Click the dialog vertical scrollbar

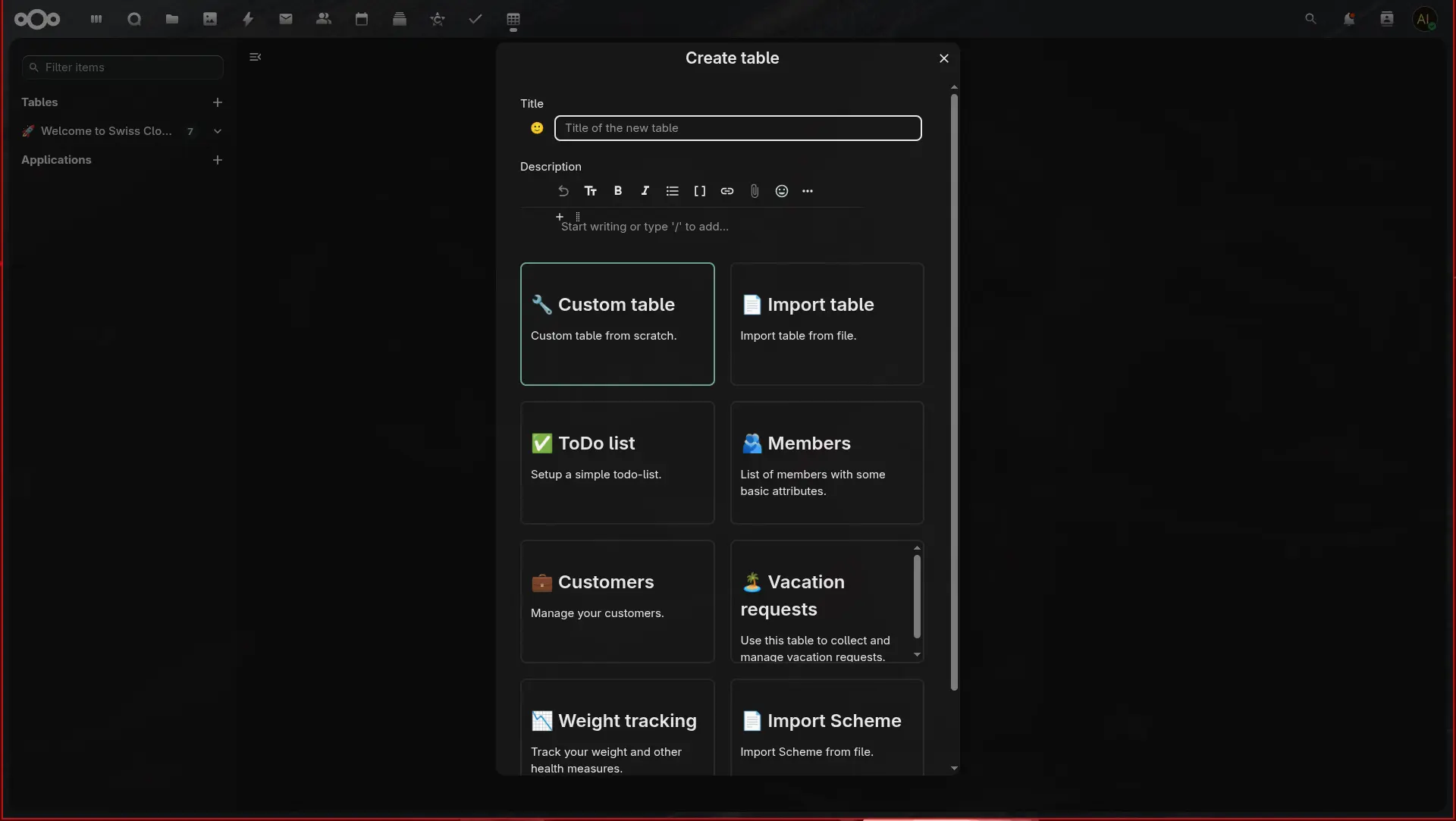click(x=954, y=392)
